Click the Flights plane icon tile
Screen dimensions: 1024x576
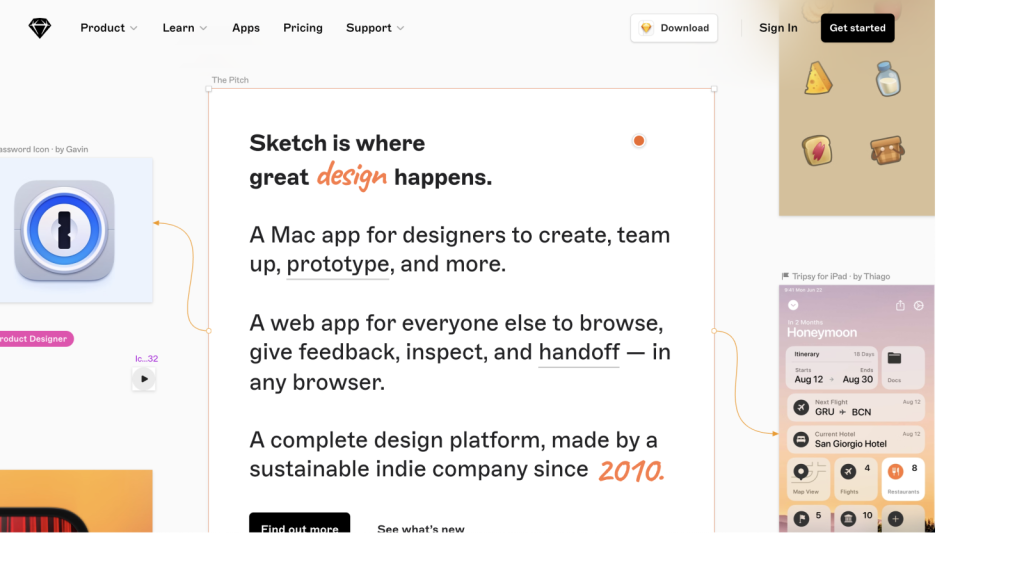pos(856,479)
